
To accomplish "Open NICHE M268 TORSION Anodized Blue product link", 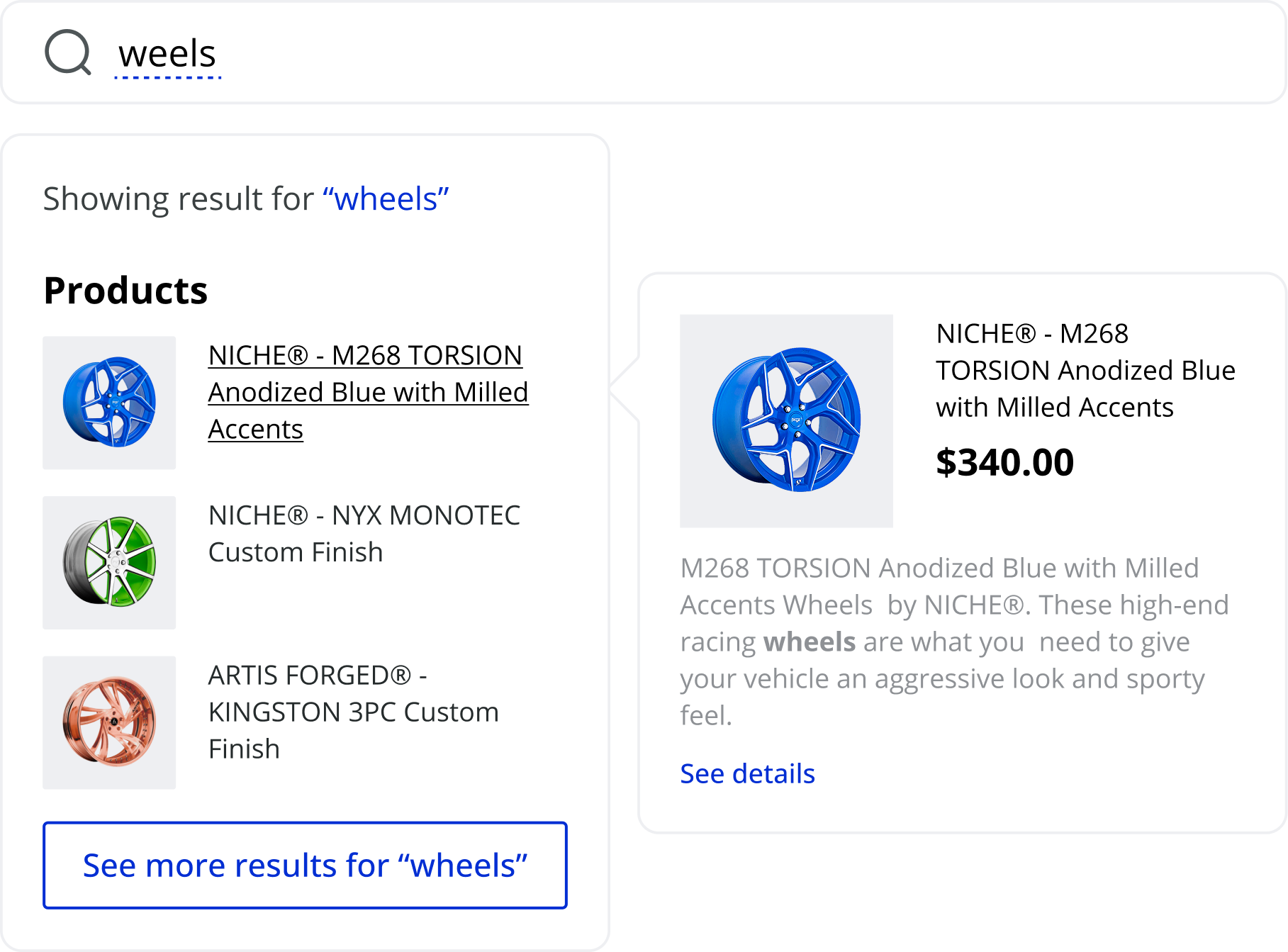I will point(367,392).
